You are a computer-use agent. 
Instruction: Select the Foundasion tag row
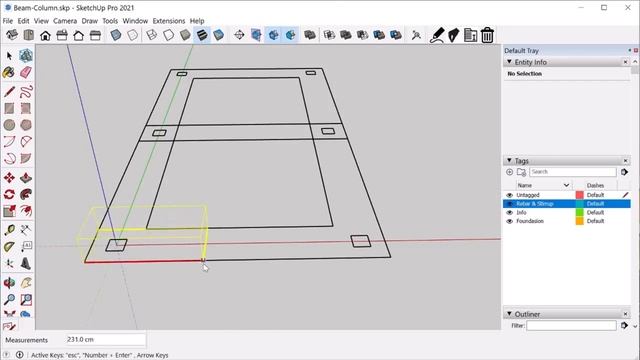tap(567, 221)
